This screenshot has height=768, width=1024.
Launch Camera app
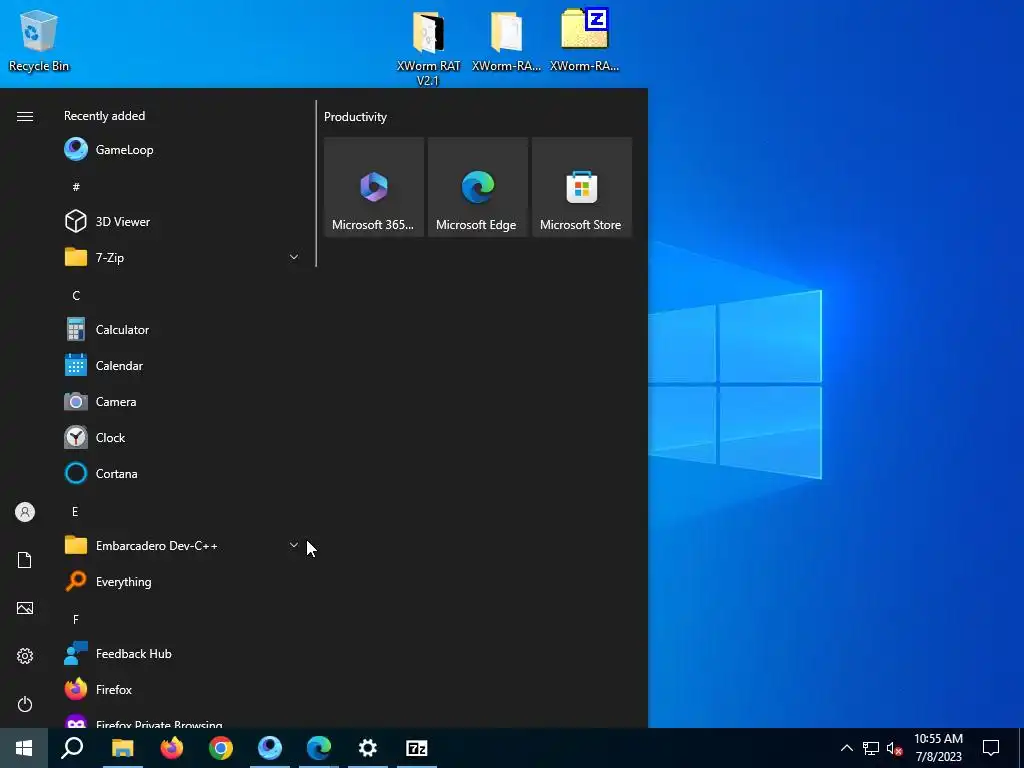pyautogui.click(x=182, y=402)
